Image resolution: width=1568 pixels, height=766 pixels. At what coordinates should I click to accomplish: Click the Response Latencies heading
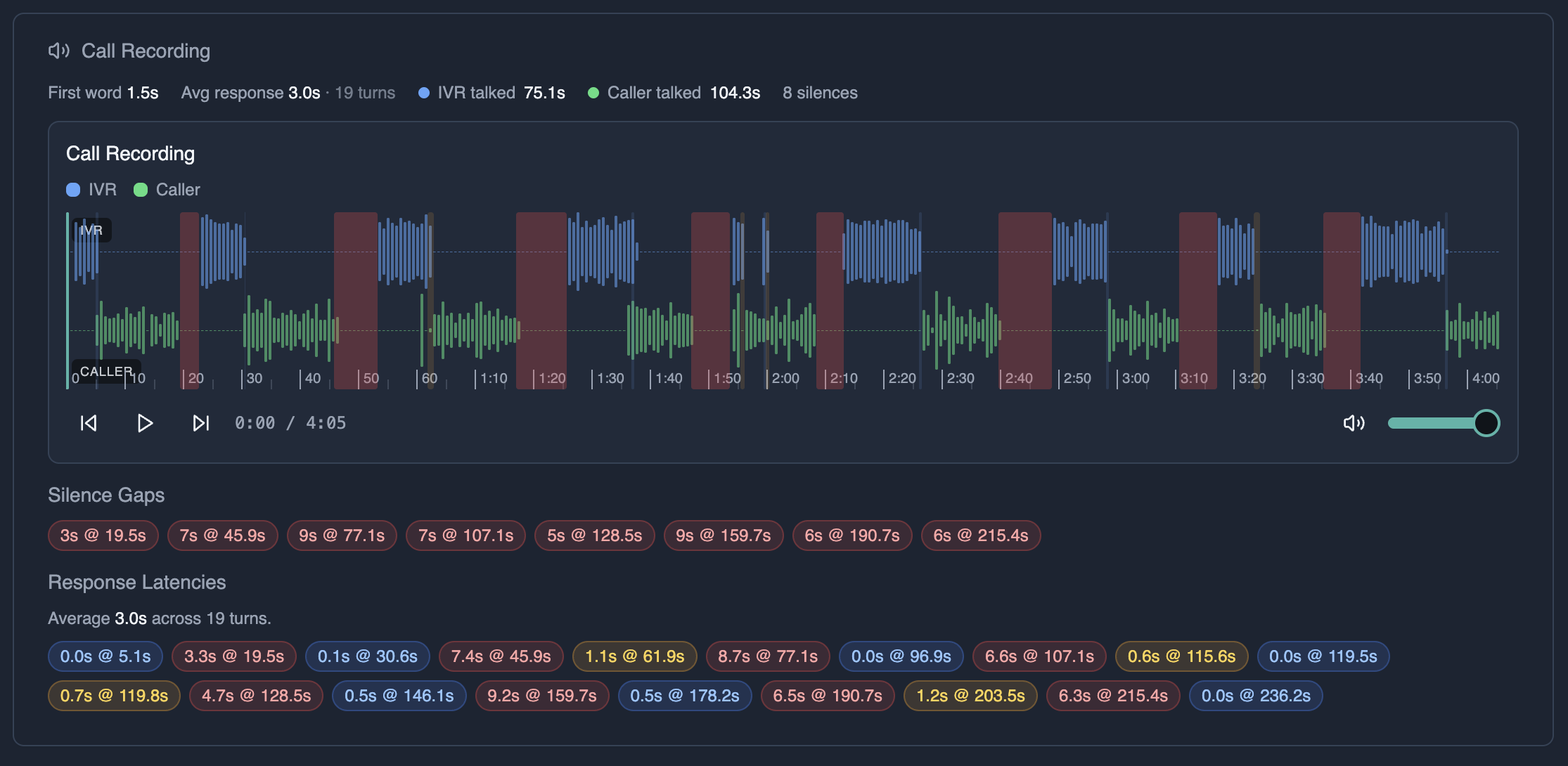tap(137, 583)
